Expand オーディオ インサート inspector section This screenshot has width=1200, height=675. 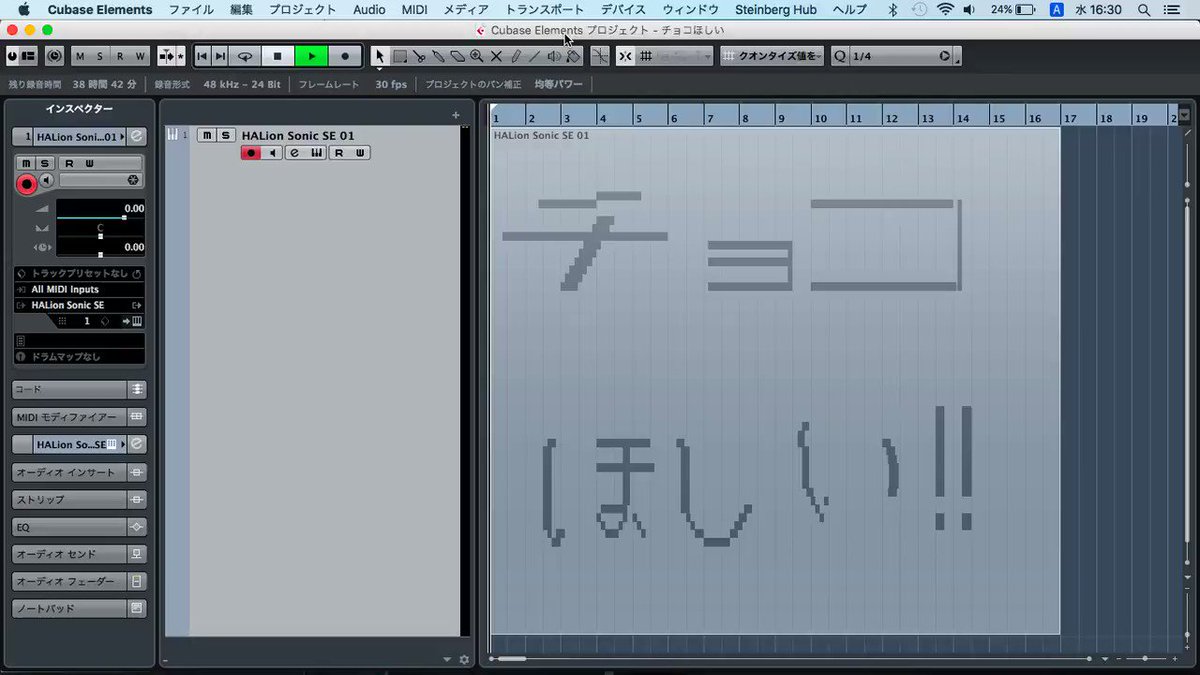[x=79, y=472]
